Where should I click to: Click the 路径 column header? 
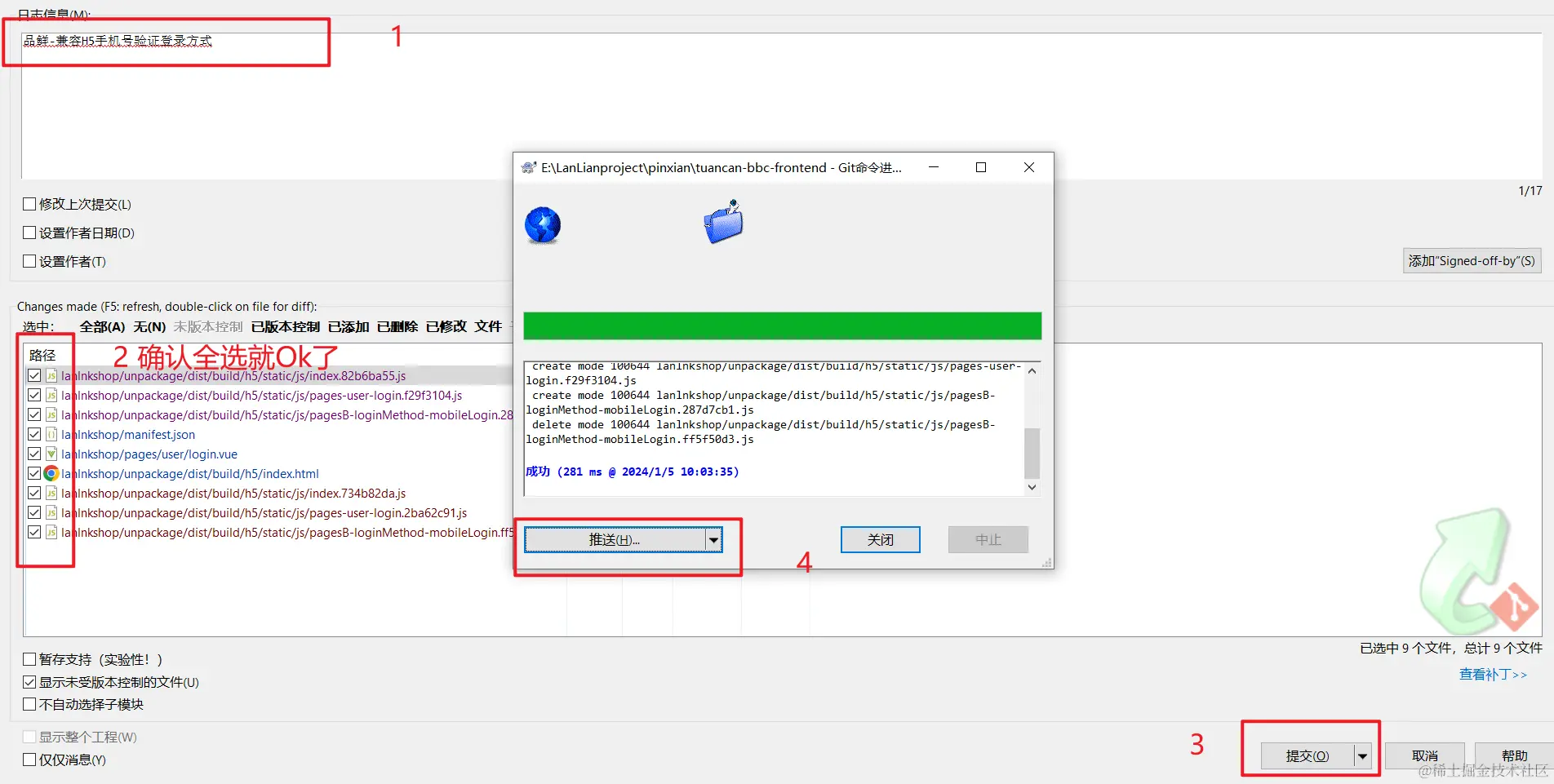[42, 355]
